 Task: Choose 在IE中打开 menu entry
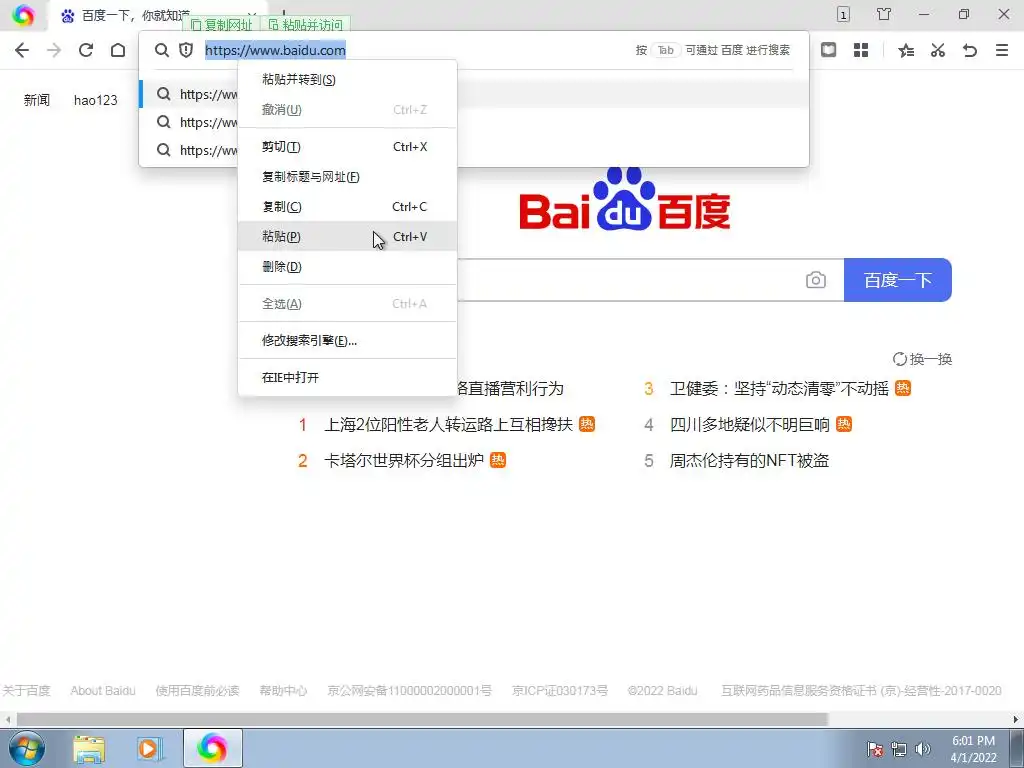coord(347,377)
